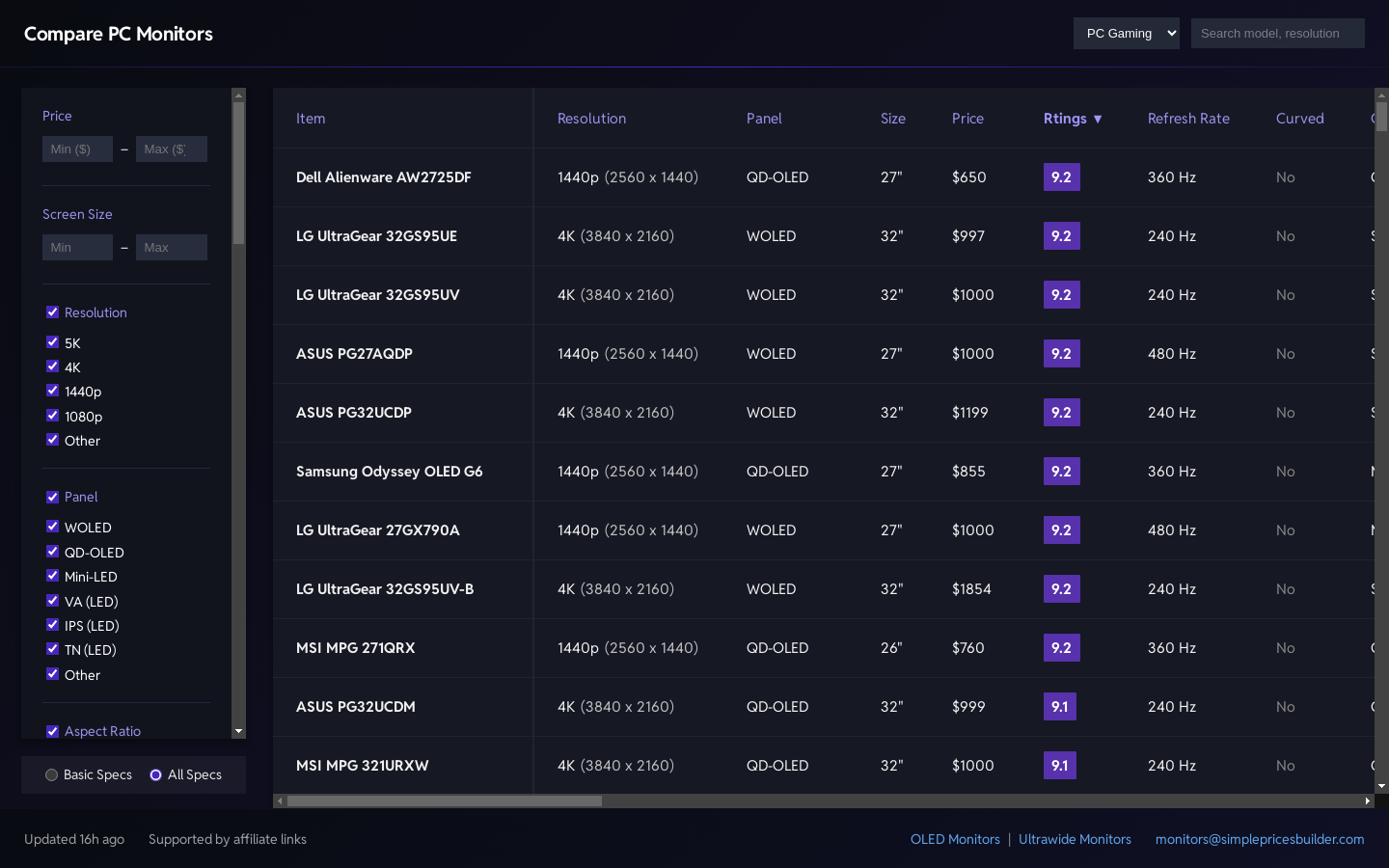Uncheck the 4K resolution filter

click(x=52, y=366)
